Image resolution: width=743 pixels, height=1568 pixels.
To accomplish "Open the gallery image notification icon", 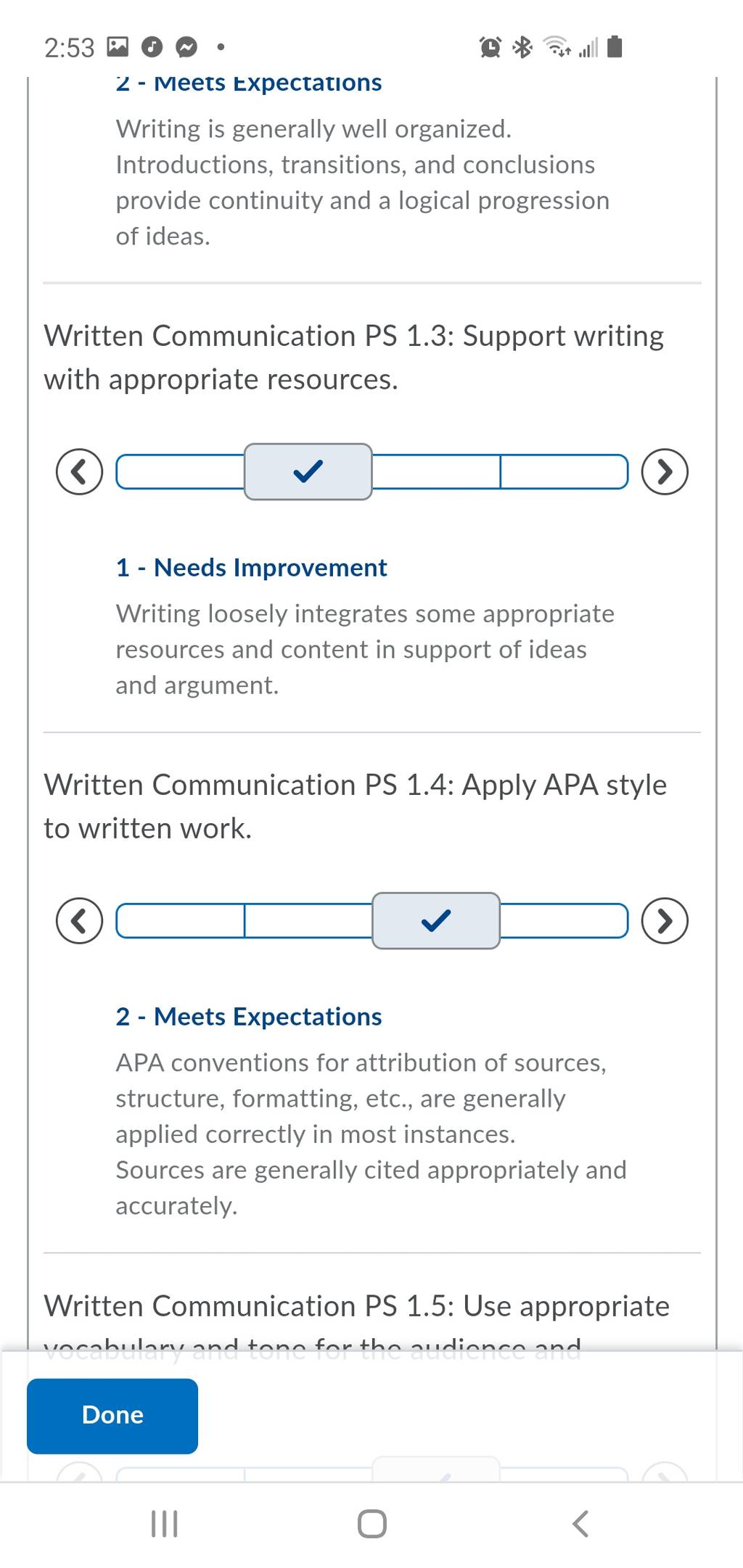I will pyautogui.click(x=118, y=47).
